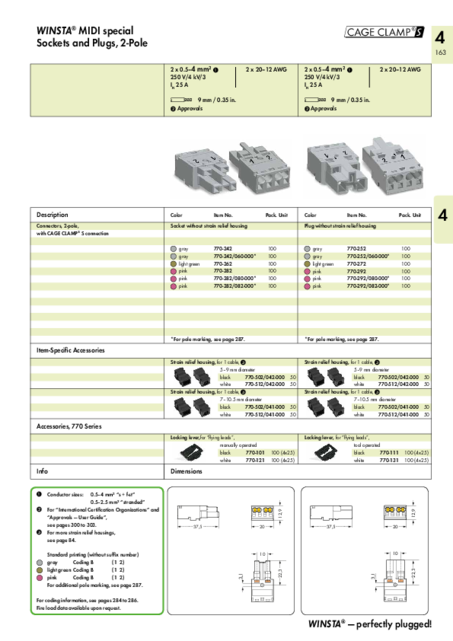Image resolution: width=453 pixels, height=641 pixels.
Task: Click the tool-operated locking lever image for 770-111
Action: point(325,452)
